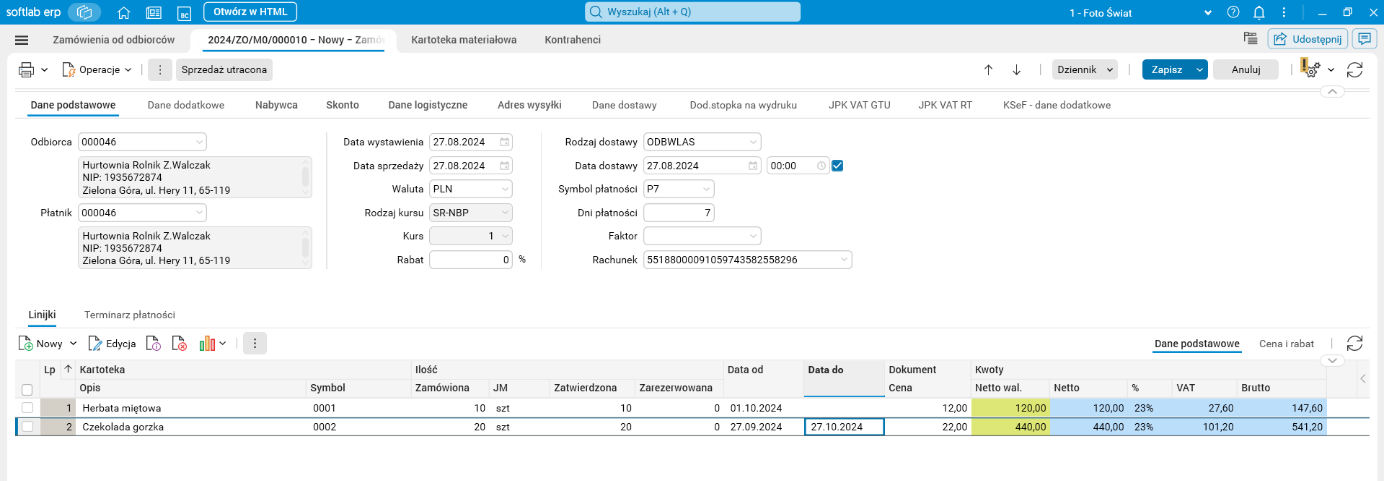Expand the Odbiorca 000046 dropdown

[x=199, y=141]
